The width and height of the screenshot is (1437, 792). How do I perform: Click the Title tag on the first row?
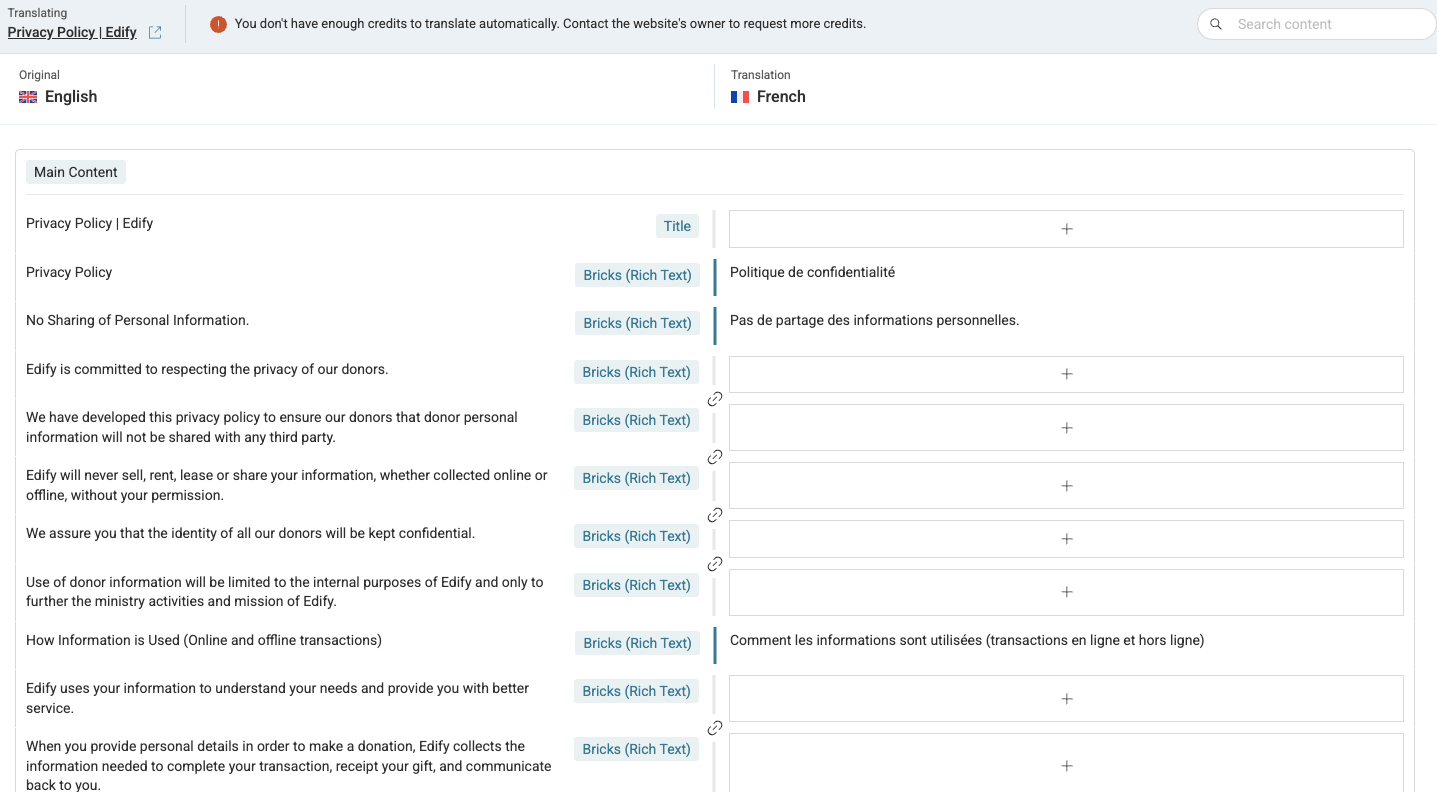pyautogui.click(x=677, y=226)
